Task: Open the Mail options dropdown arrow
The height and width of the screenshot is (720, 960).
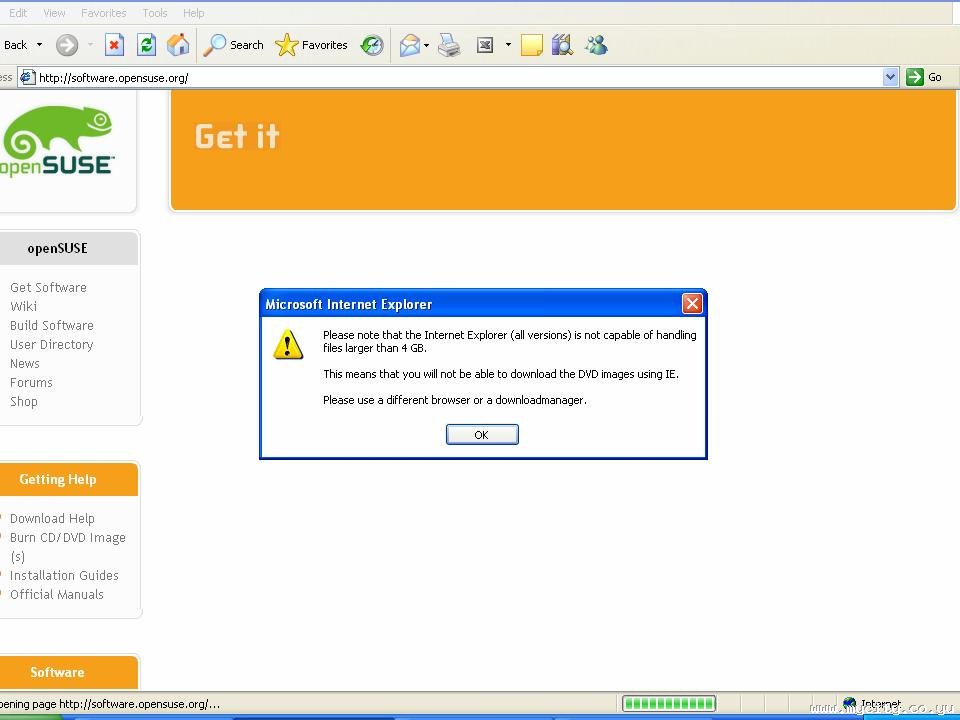Action: point(427,45)
